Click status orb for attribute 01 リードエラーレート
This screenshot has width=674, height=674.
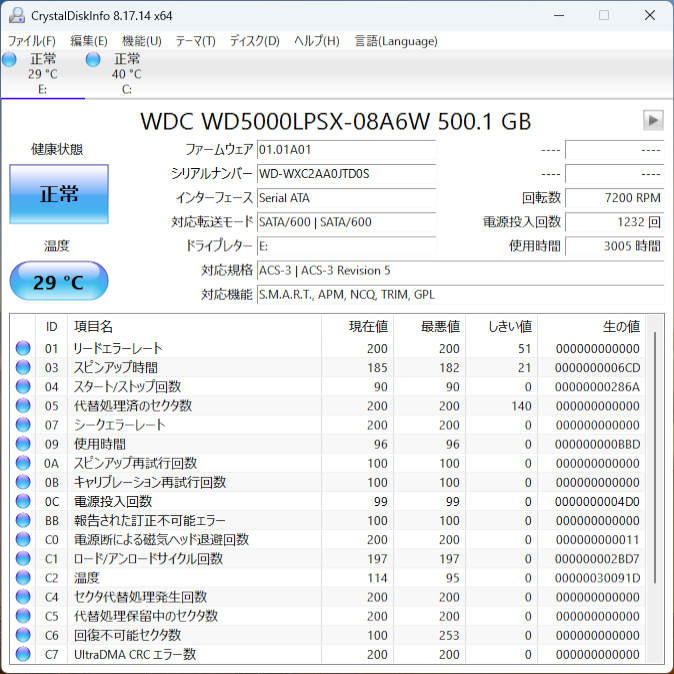pyautogui.click(x=23, y=349)
